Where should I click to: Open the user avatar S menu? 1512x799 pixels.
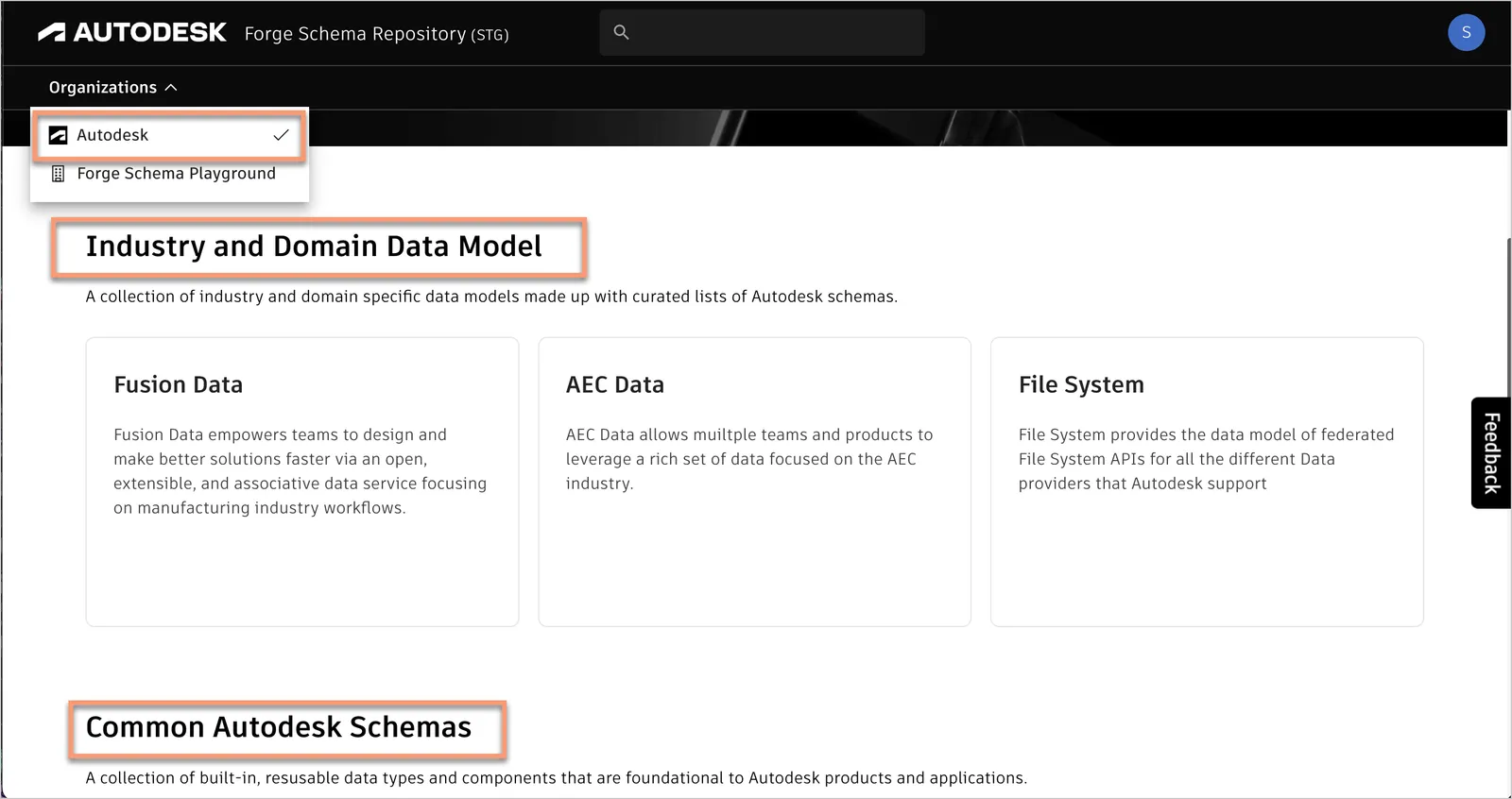point(1466,32)
